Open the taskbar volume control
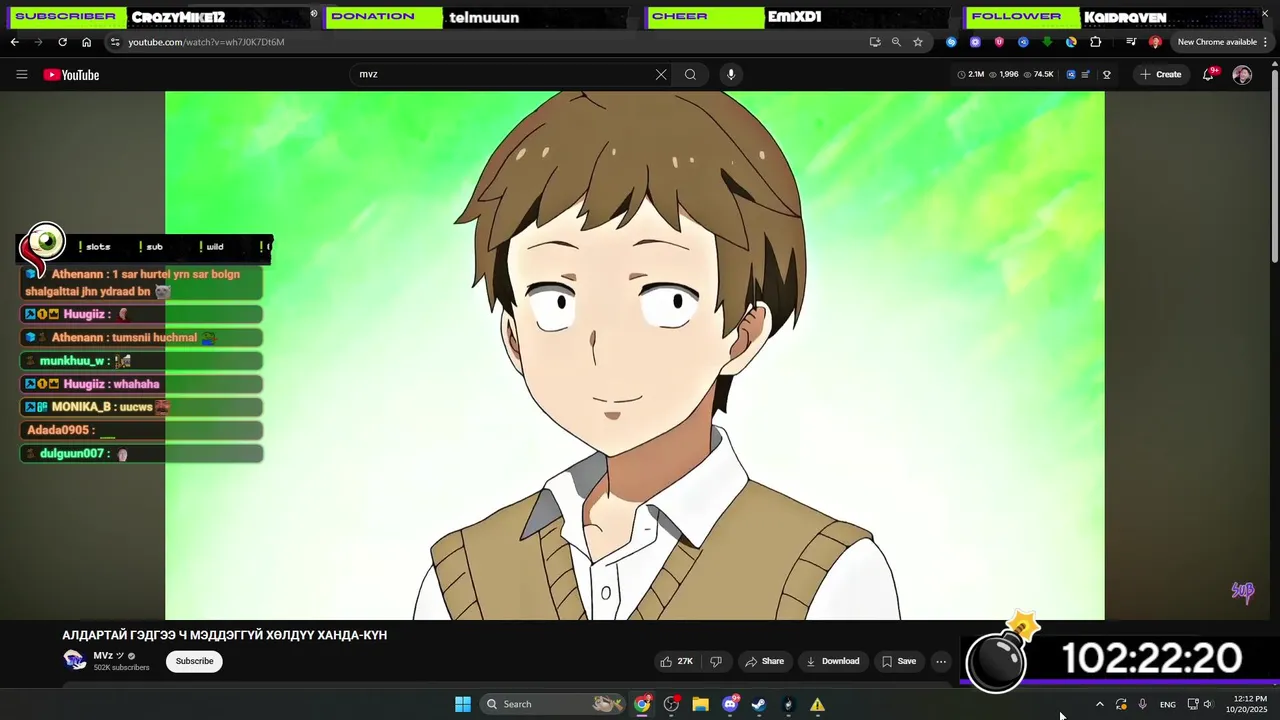Screen dimensions: 1280x720 1208,704
